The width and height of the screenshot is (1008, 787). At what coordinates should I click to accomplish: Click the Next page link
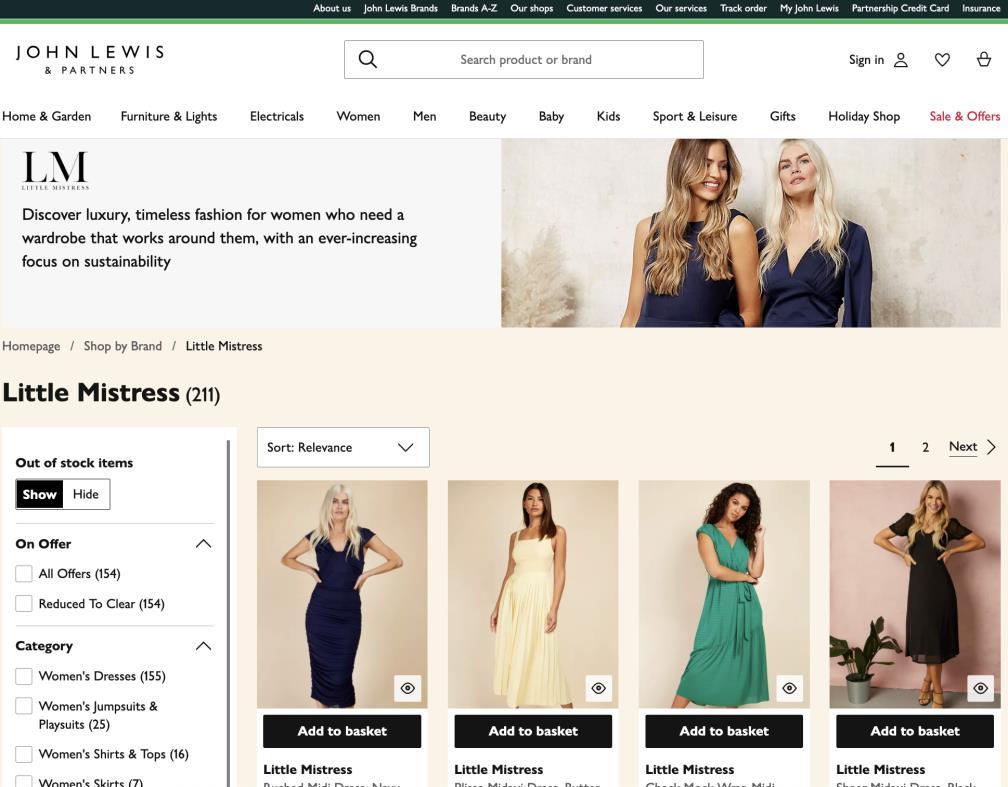pos(963,447)
